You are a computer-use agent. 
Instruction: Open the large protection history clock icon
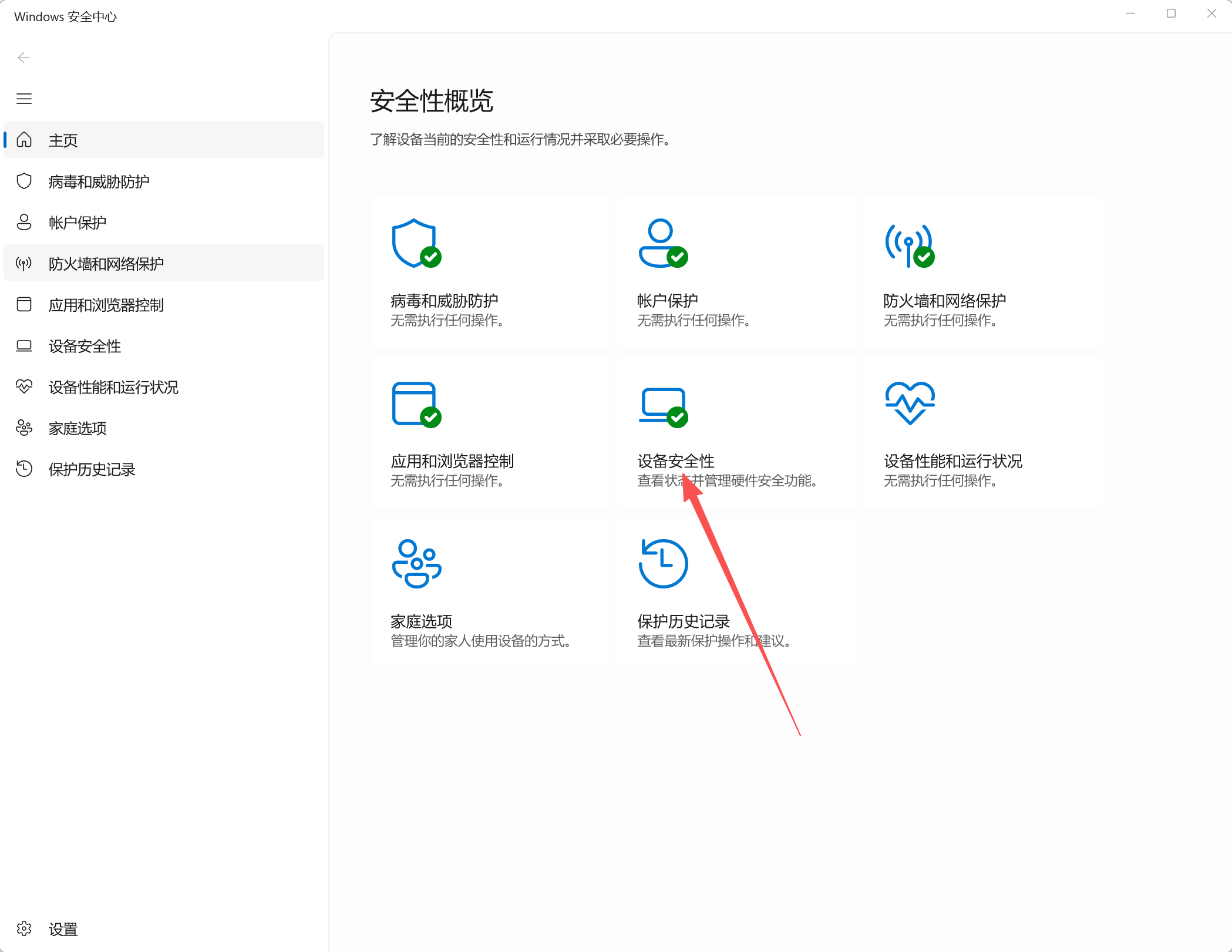click(x=663, y=564)
